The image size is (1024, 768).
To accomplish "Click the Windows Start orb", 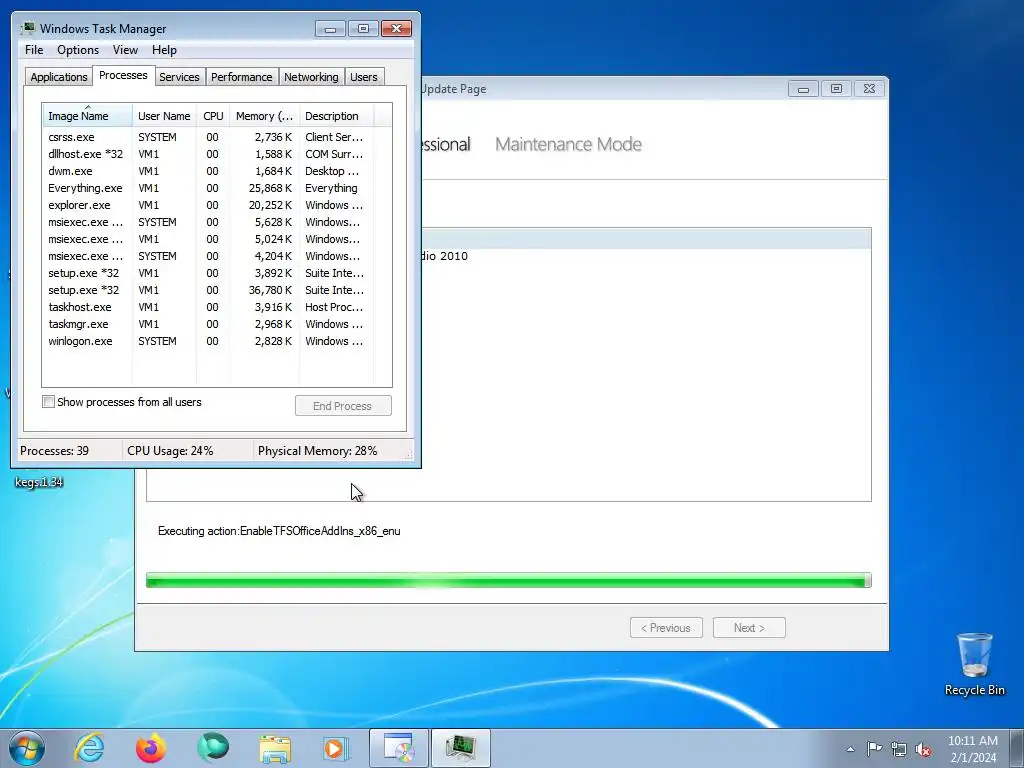I will click(27, 748).
